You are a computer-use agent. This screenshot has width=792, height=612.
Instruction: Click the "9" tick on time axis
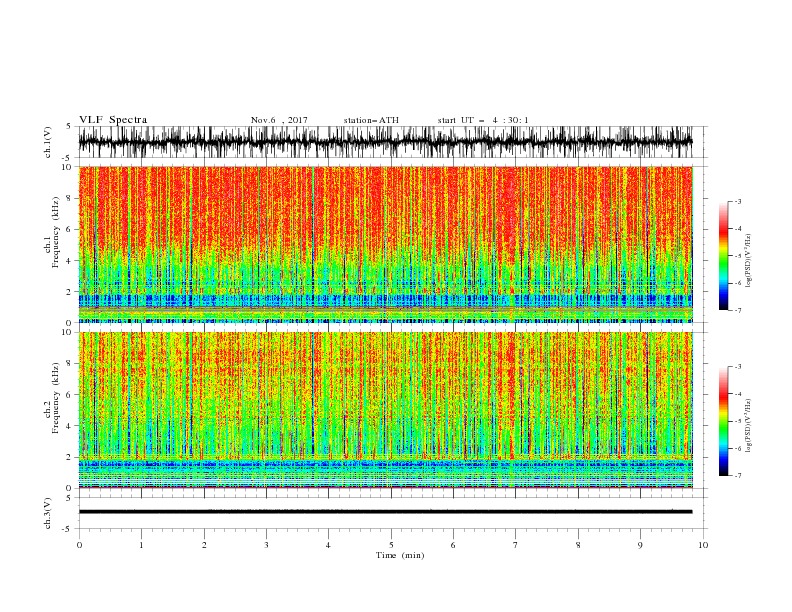[640, 545]
